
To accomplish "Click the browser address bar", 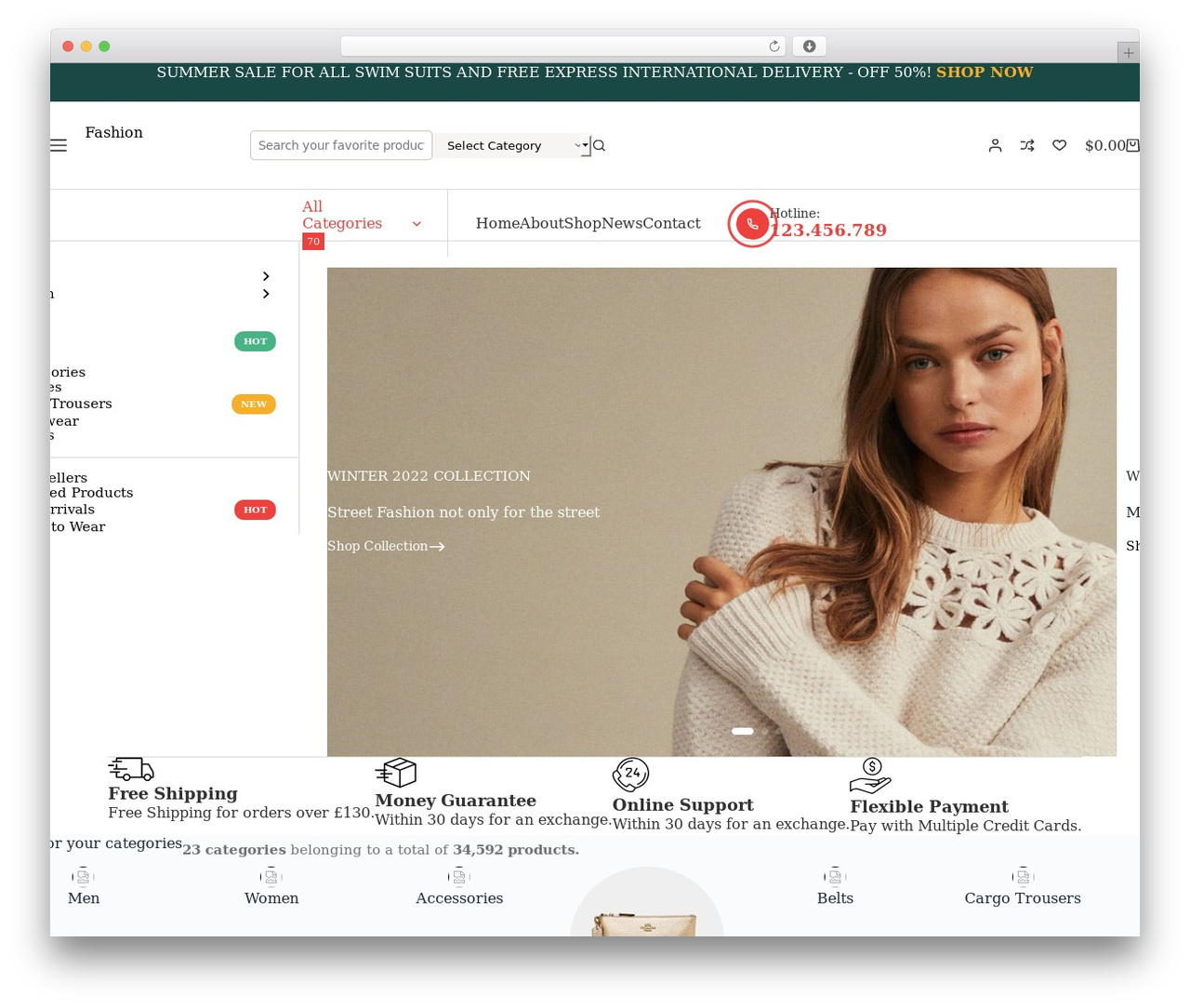I will 563,46.
